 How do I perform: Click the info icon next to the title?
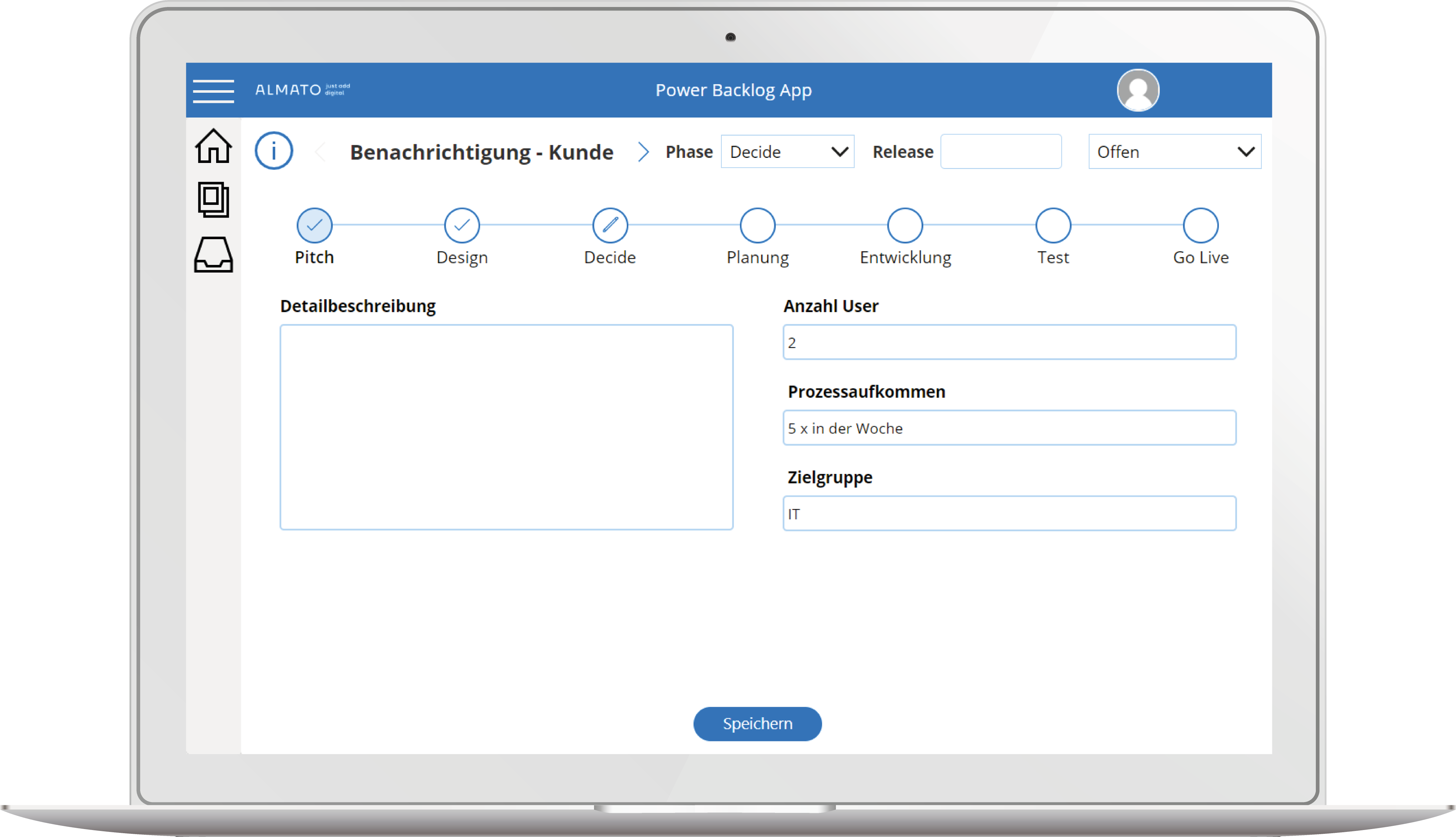tap(274, 151)
